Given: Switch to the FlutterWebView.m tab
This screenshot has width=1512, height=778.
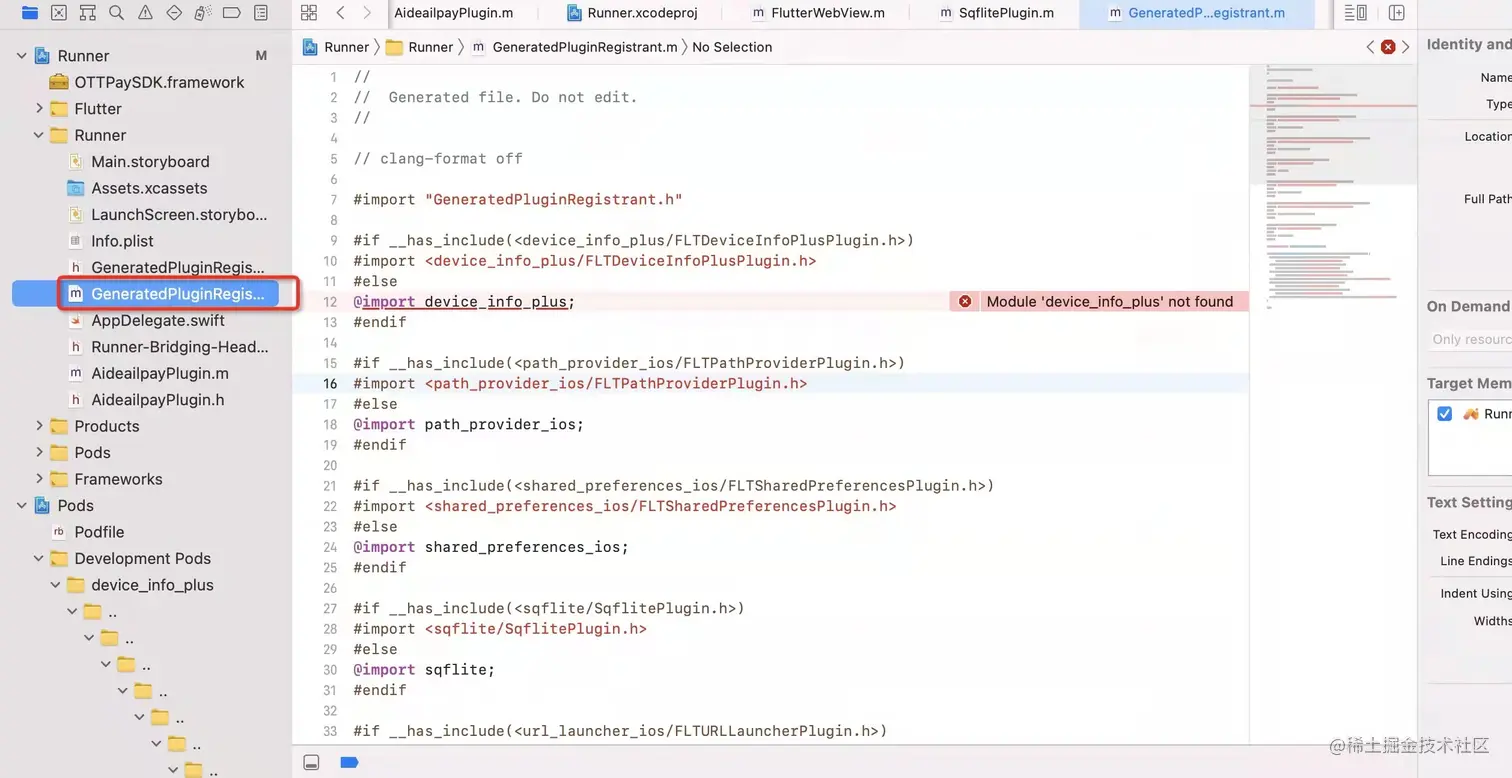Looking at the screenshot, I should pyautogui.click(x=819, y=13).
